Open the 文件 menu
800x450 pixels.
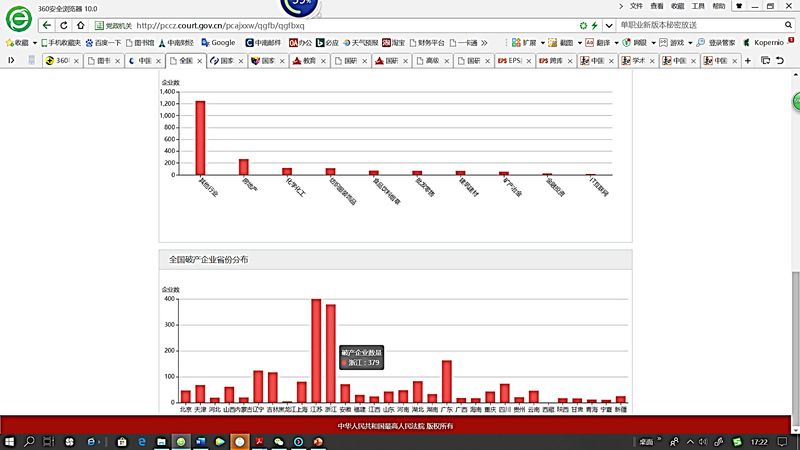[x=637, y=6]
